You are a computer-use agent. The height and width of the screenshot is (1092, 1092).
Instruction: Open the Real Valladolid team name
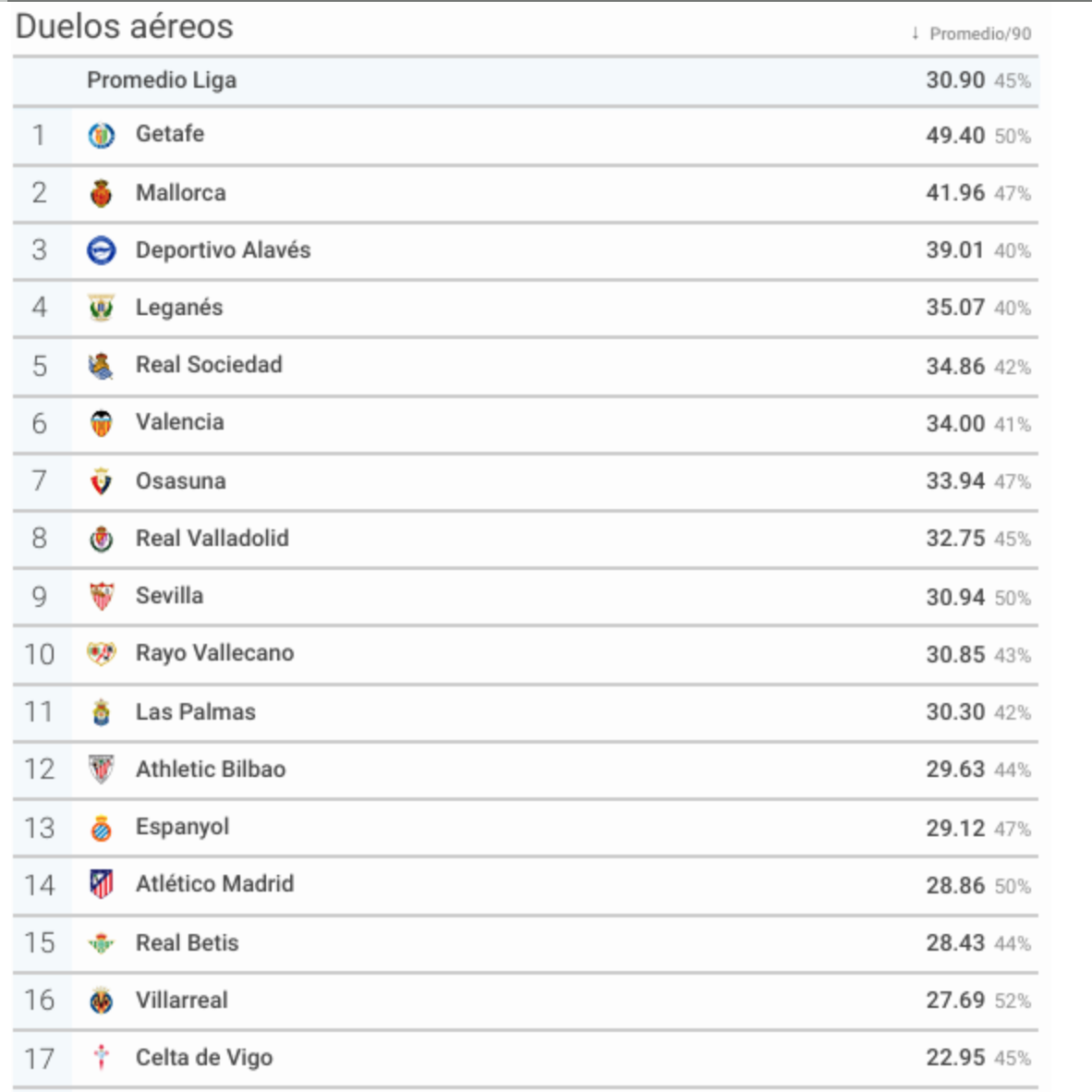coord(212,539)
